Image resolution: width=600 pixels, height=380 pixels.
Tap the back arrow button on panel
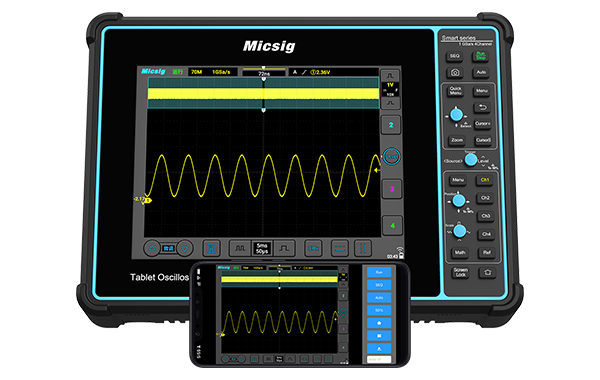click(482, 108)
